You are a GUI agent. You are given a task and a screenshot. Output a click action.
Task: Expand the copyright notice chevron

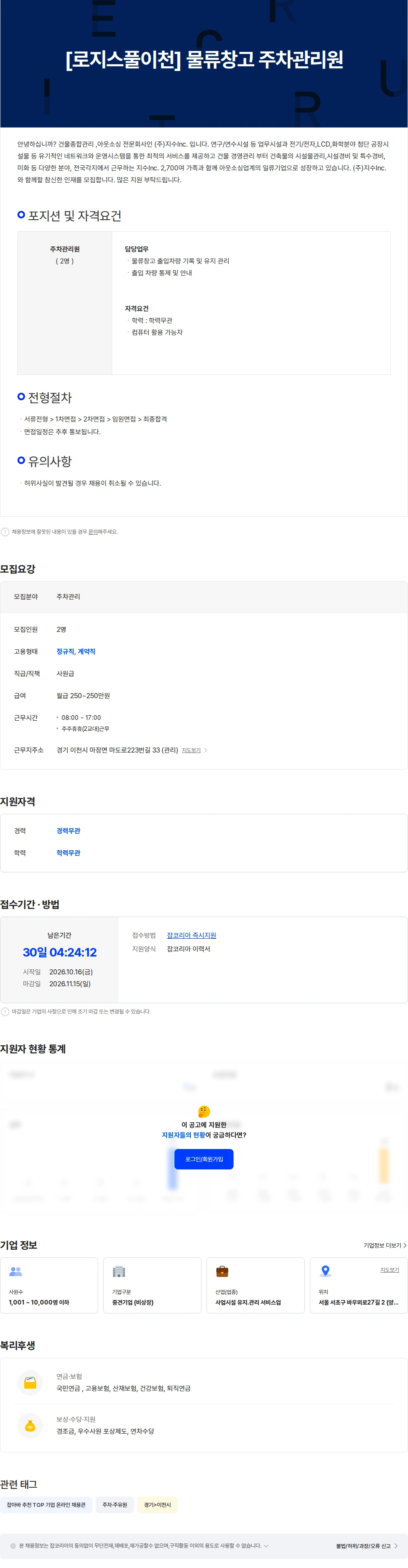pyautogui.click(x=266, y=1545)
